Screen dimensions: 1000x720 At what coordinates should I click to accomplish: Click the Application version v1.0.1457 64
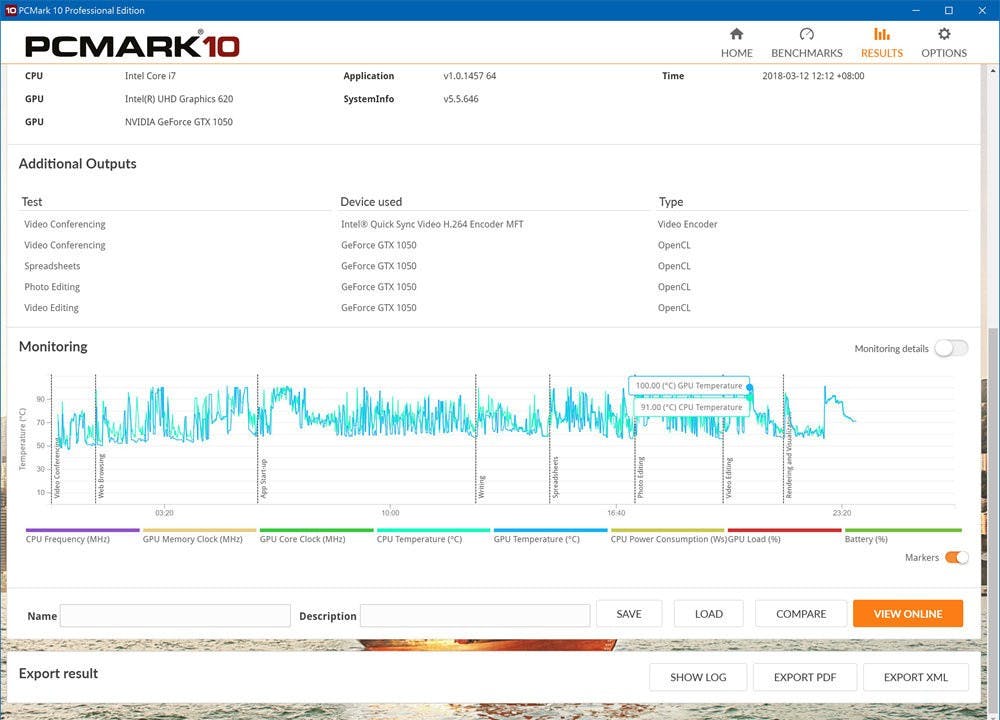pyautogui.click(x=469, y=76)
